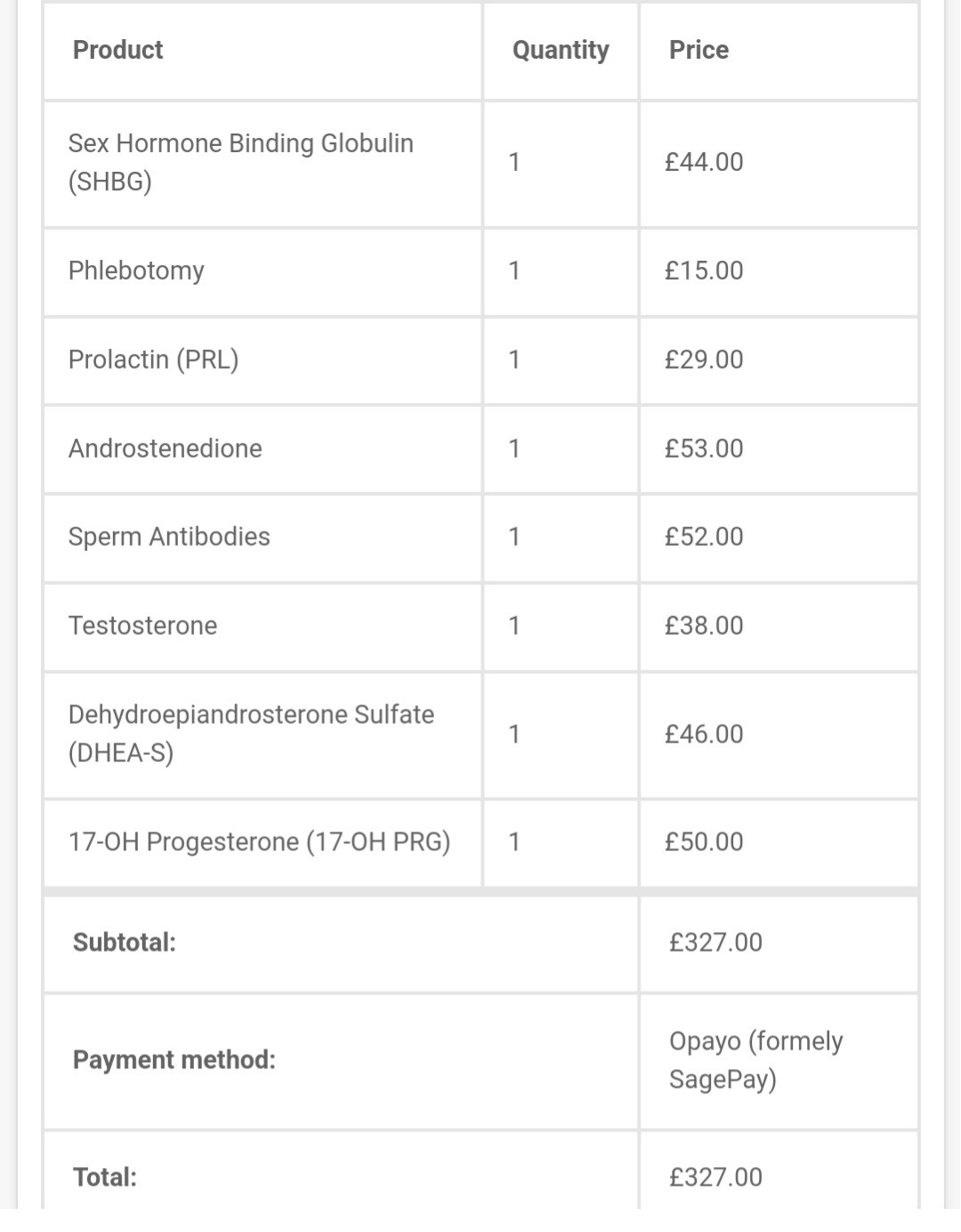The width and height of the screenshot is (961, 1232).
Task: Click the quantity value for Prolactin
Action: click(513, 360)
